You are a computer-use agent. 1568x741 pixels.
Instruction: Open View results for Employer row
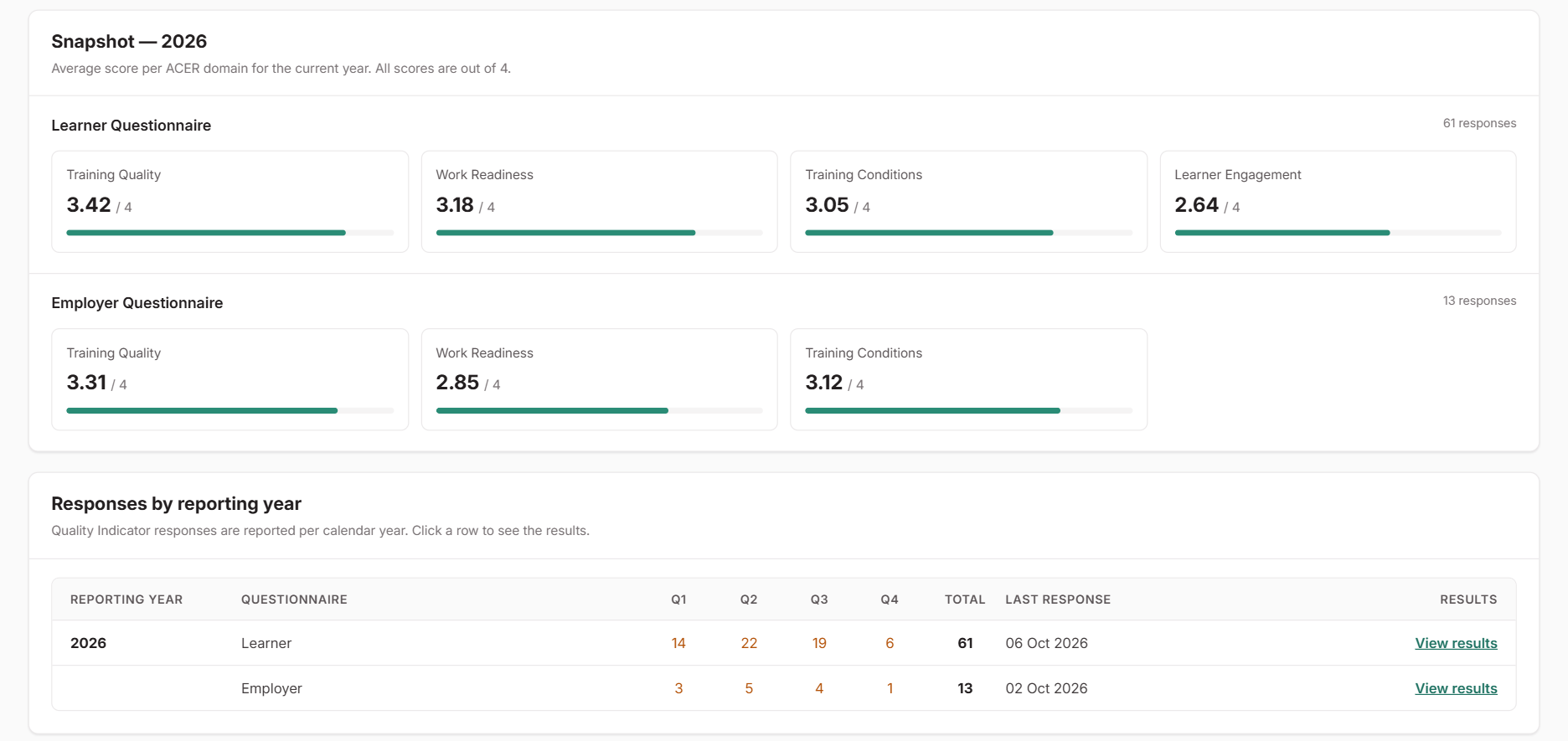point(1456,688)
